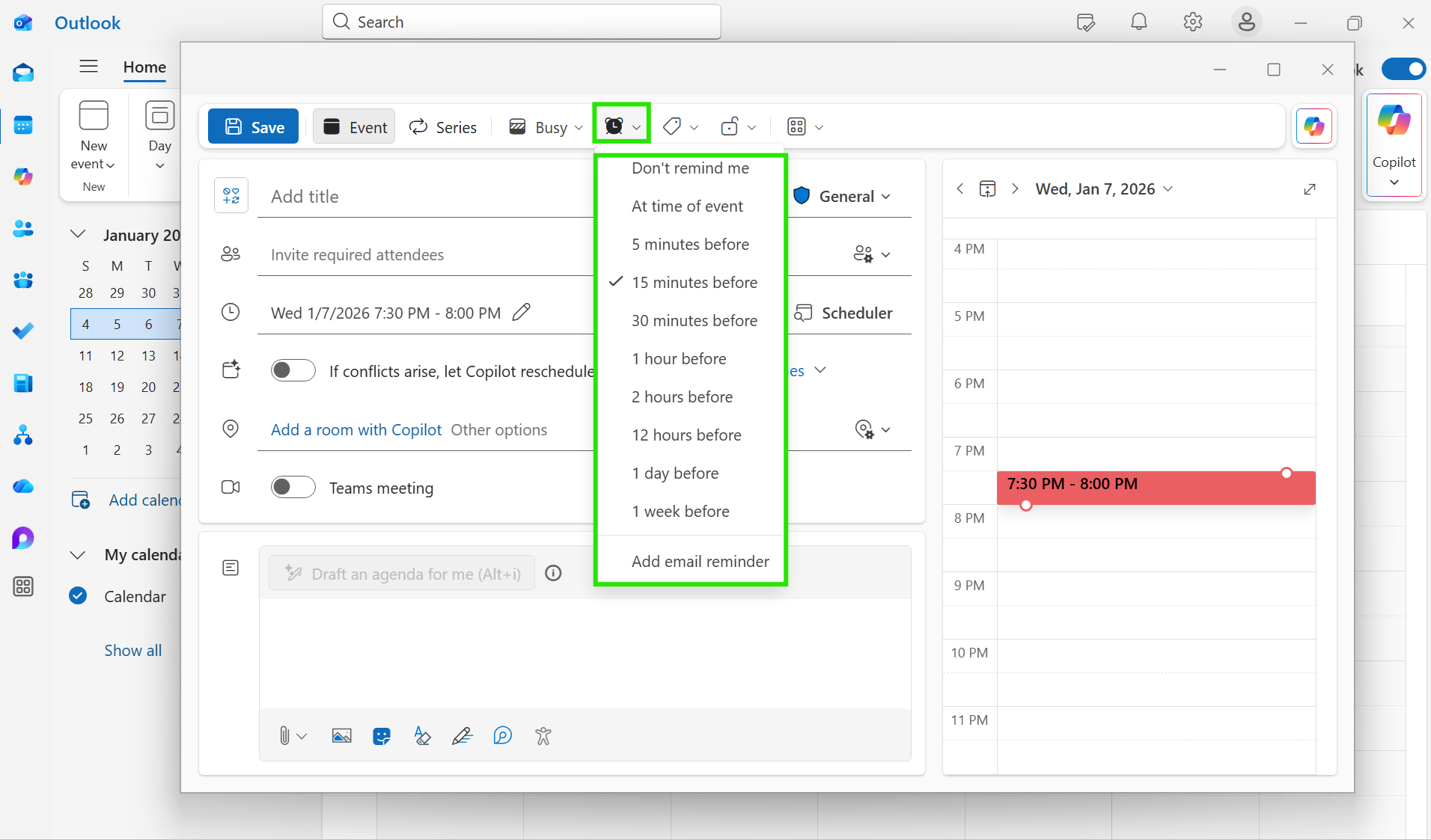
Task: Select Don't remind me
Action: coord(690,168)
